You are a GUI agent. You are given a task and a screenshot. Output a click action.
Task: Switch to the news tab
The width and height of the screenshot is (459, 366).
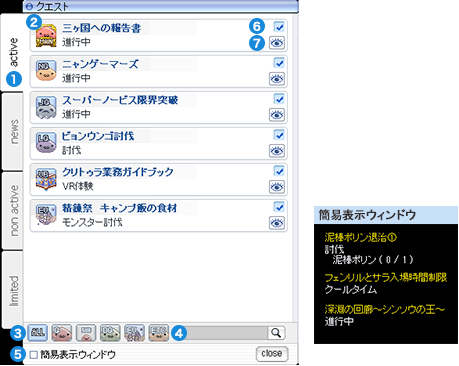(13, 132)
